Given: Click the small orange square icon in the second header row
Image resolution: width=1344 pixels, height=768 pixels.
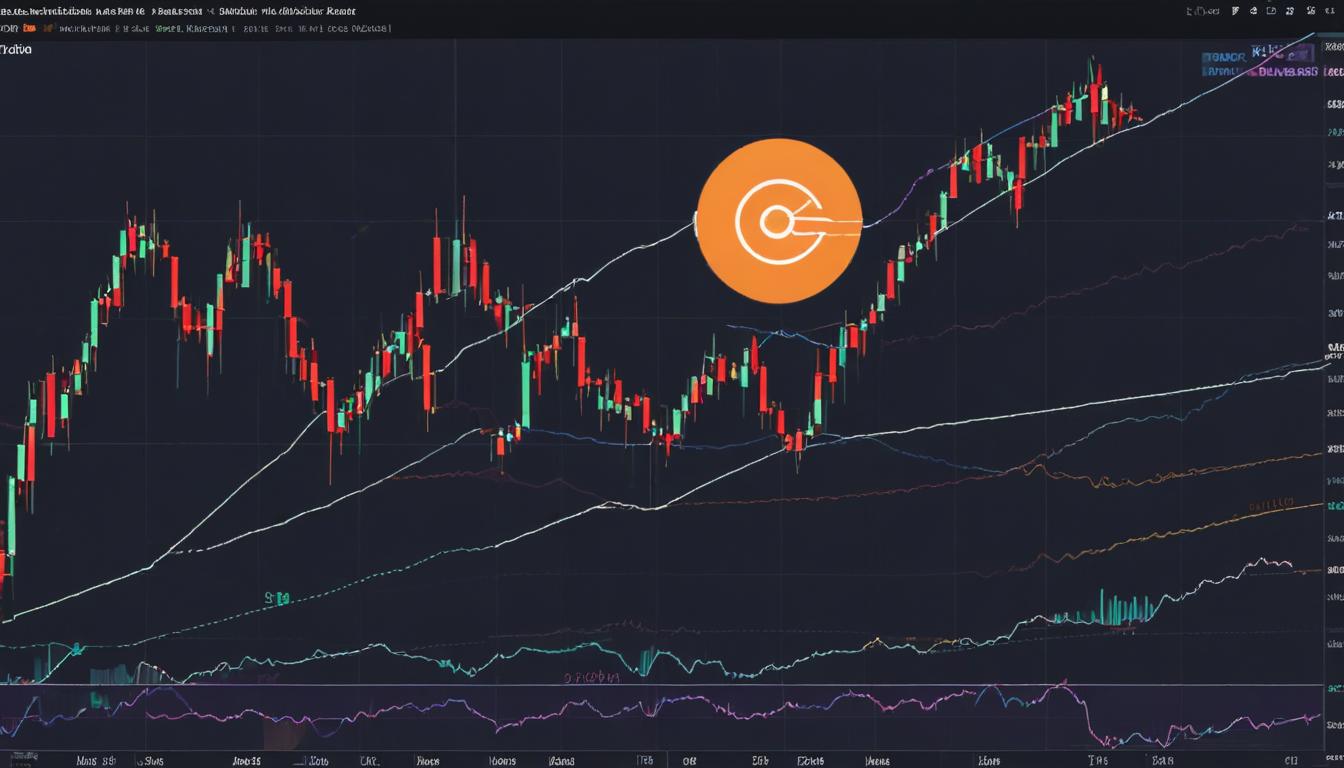Looking at the screenshot, I should click(x=29, y=28).
